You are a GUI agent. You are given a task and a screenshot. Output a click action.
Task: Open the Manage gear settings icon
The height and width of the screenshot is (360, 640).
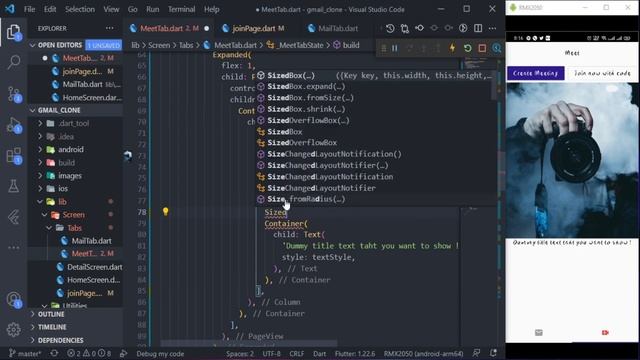pyautogui.click(x=13, y=329)
